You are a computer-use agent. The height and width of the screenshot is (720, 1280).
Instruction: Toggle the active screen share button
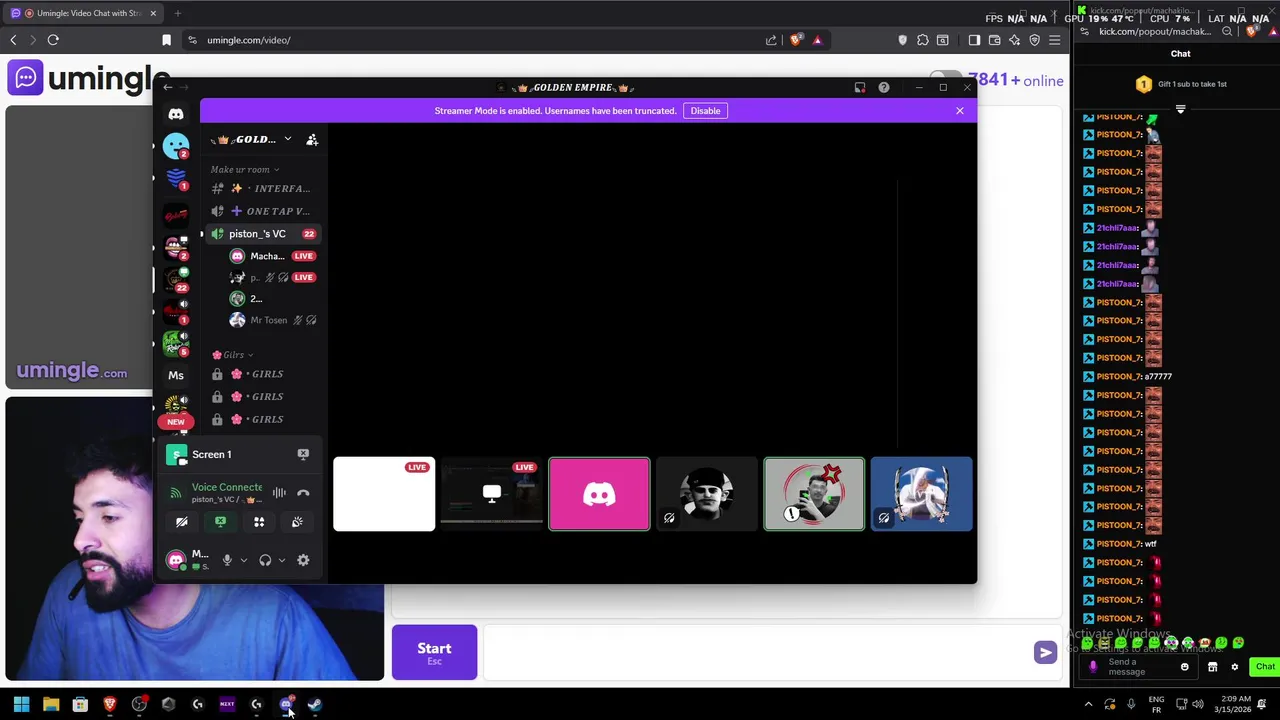click(220, 522)
